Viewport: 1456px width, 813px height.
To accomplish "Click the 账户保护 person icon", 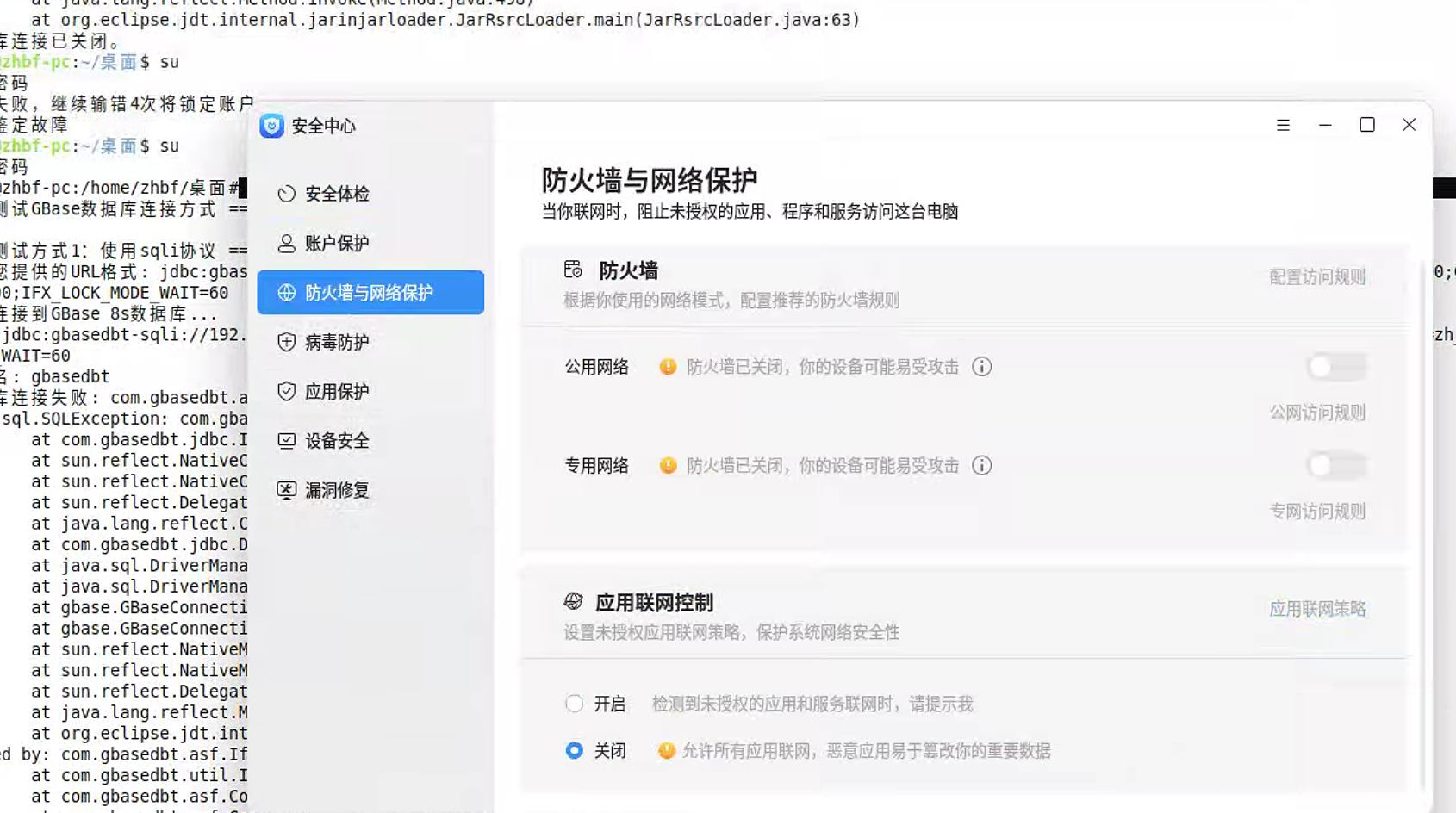I will 286,243.
